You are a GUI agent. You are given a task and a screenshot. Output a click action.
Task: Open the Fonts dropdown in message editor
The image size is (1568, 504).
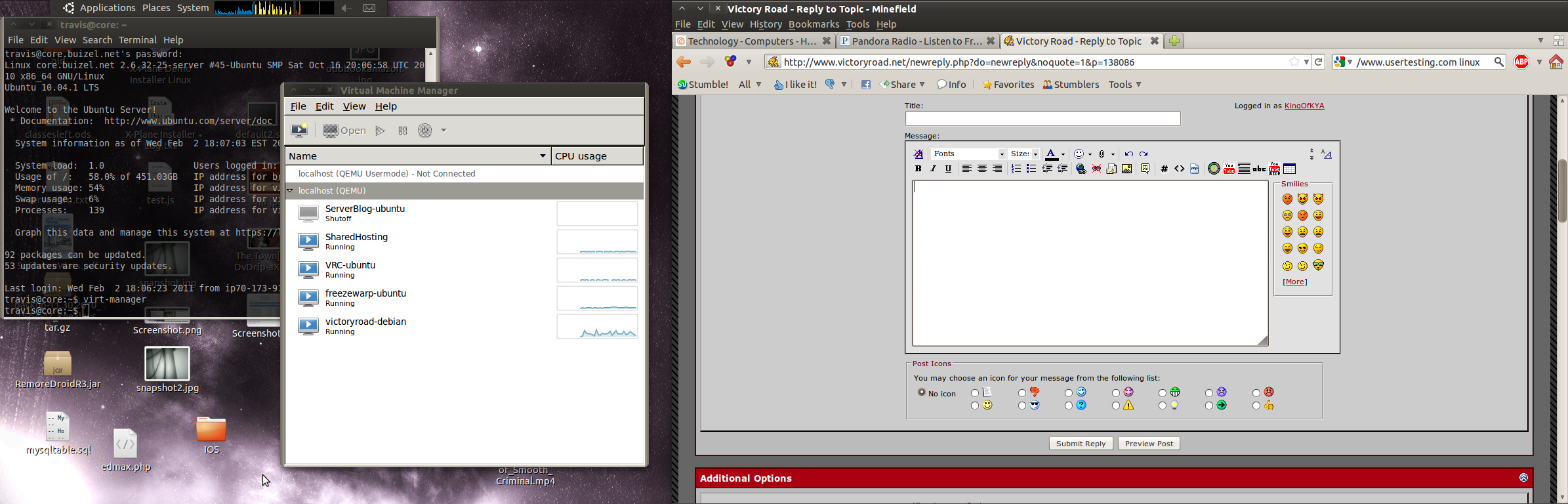(x=968, y=154)
